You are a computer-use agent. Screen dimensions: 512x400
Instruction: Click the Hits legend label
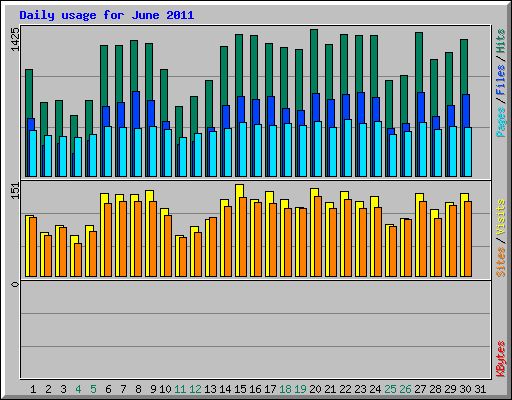coord(501,41)
